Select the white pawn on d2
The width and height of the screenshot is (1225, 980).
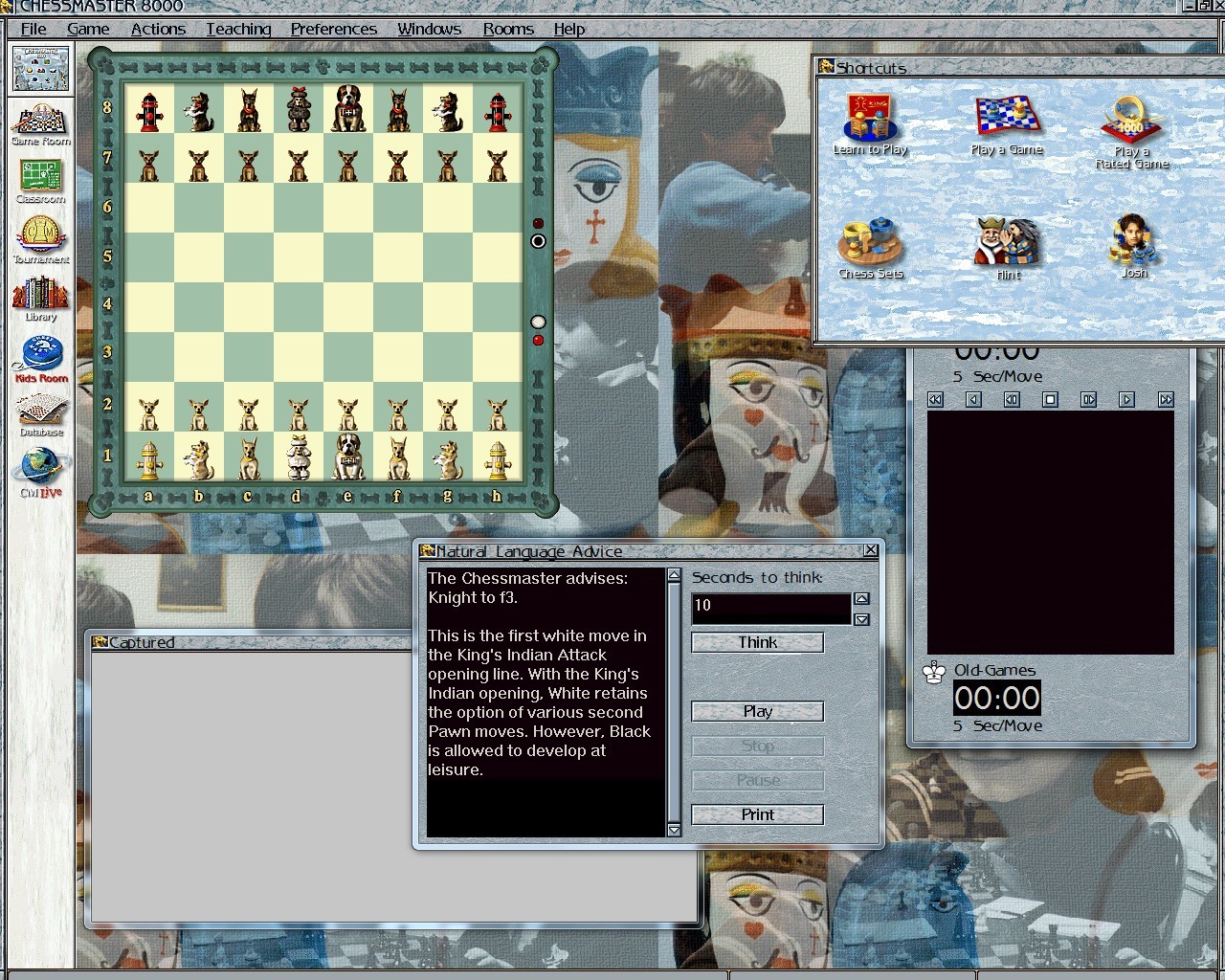(x=298, y=413)
